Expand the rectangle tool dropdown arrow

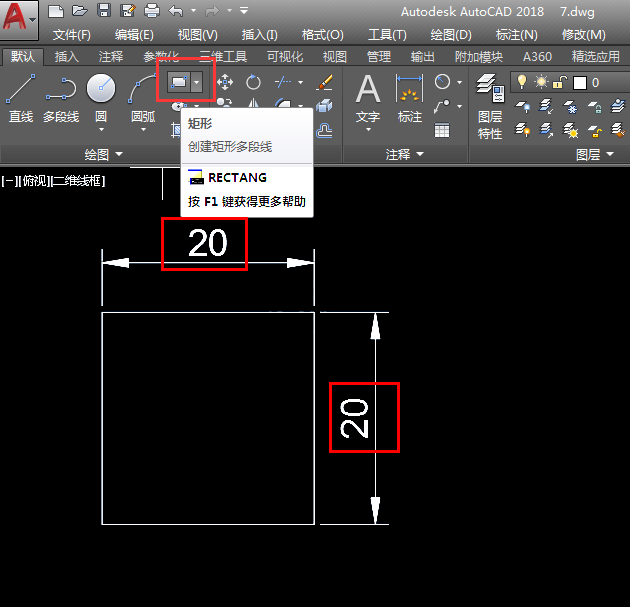(x=196, y=82)
